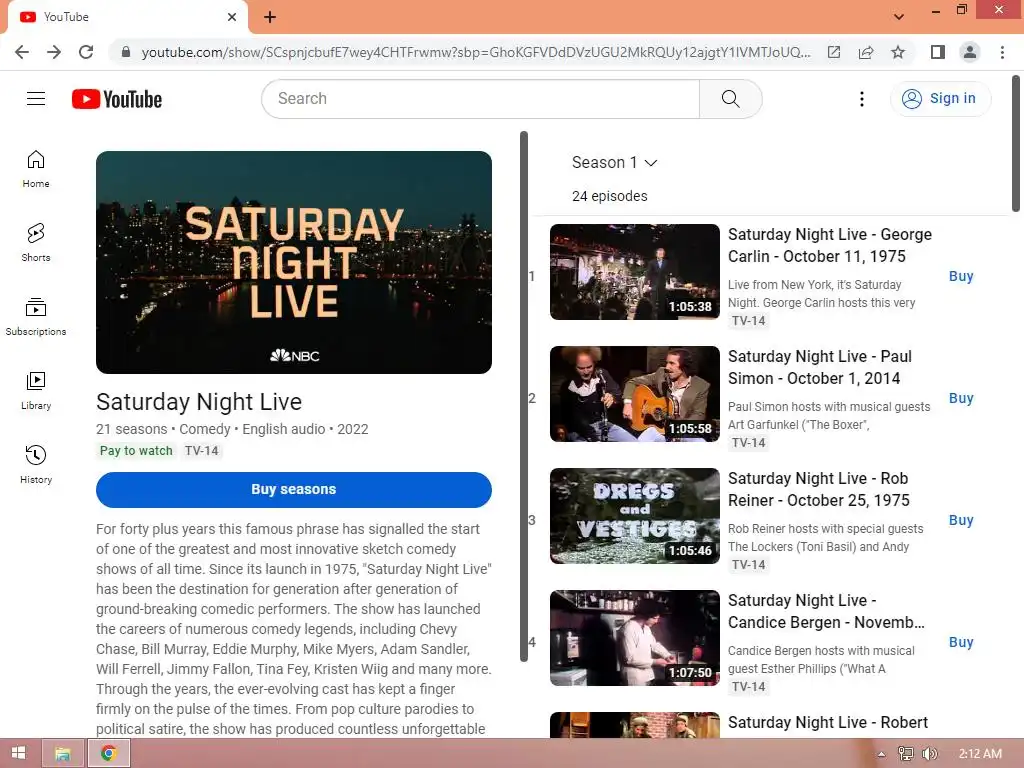
Task: Buy the George Carlin episode
Action: (x=961, y=276)
